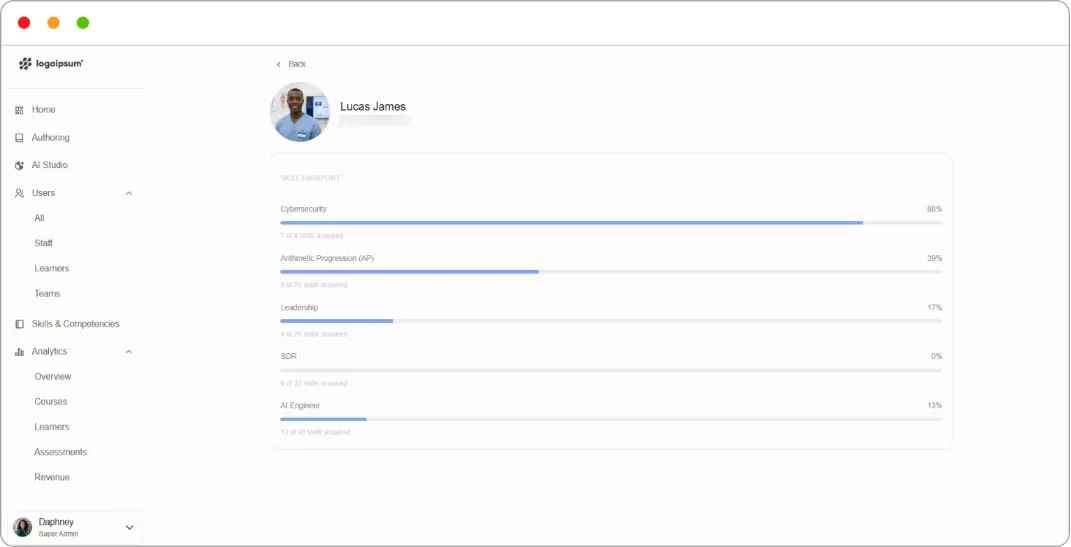Click the 88% value
Screen dimensions: 1071x547
click(934, 209)
